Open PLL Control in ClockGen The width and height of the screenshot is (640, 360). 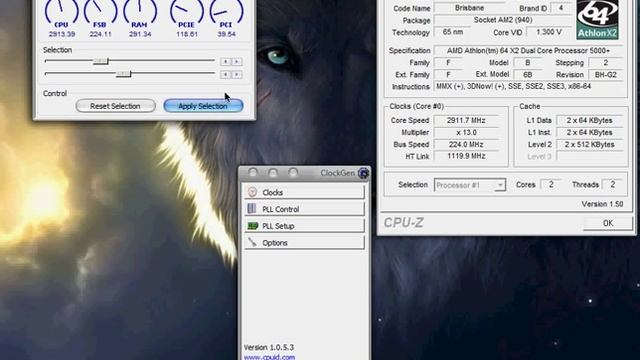coord(304,209)
